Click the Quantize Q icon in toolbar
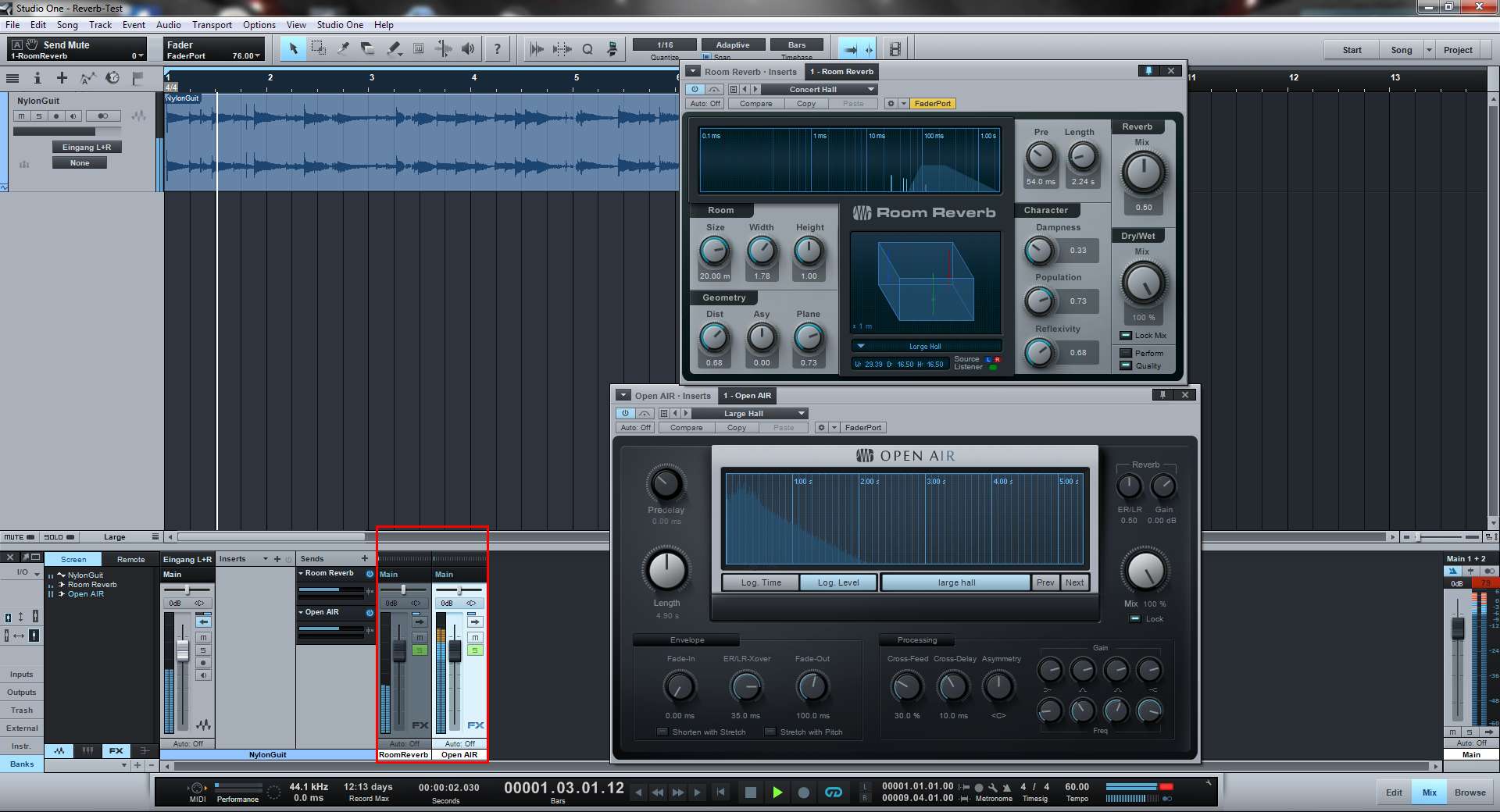Viewport: 1500px width, 812px height. [x=587, y=49]
